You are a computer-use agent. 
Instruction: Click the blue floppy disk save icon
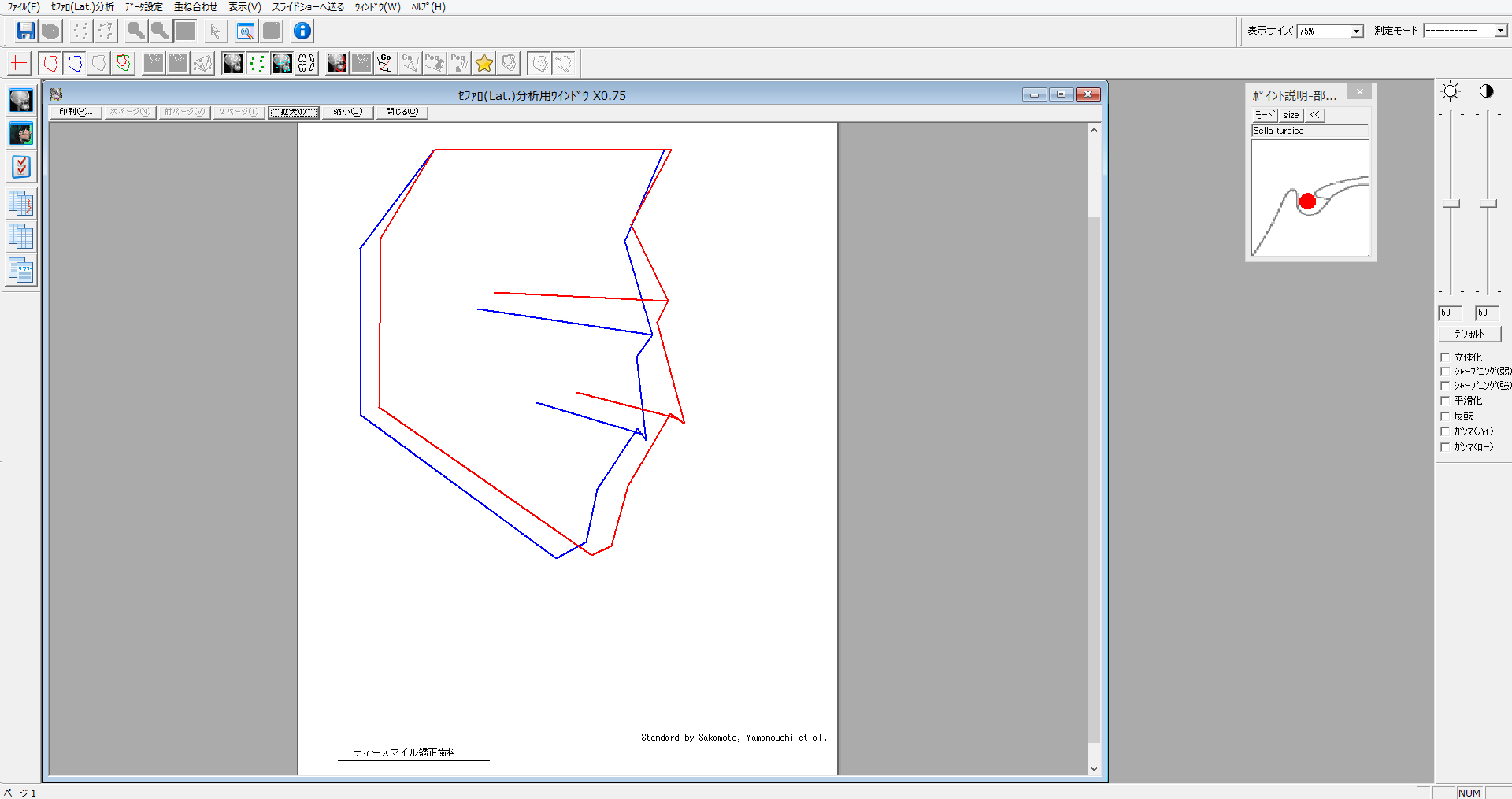pyautogui.click(x=25, y=31)
